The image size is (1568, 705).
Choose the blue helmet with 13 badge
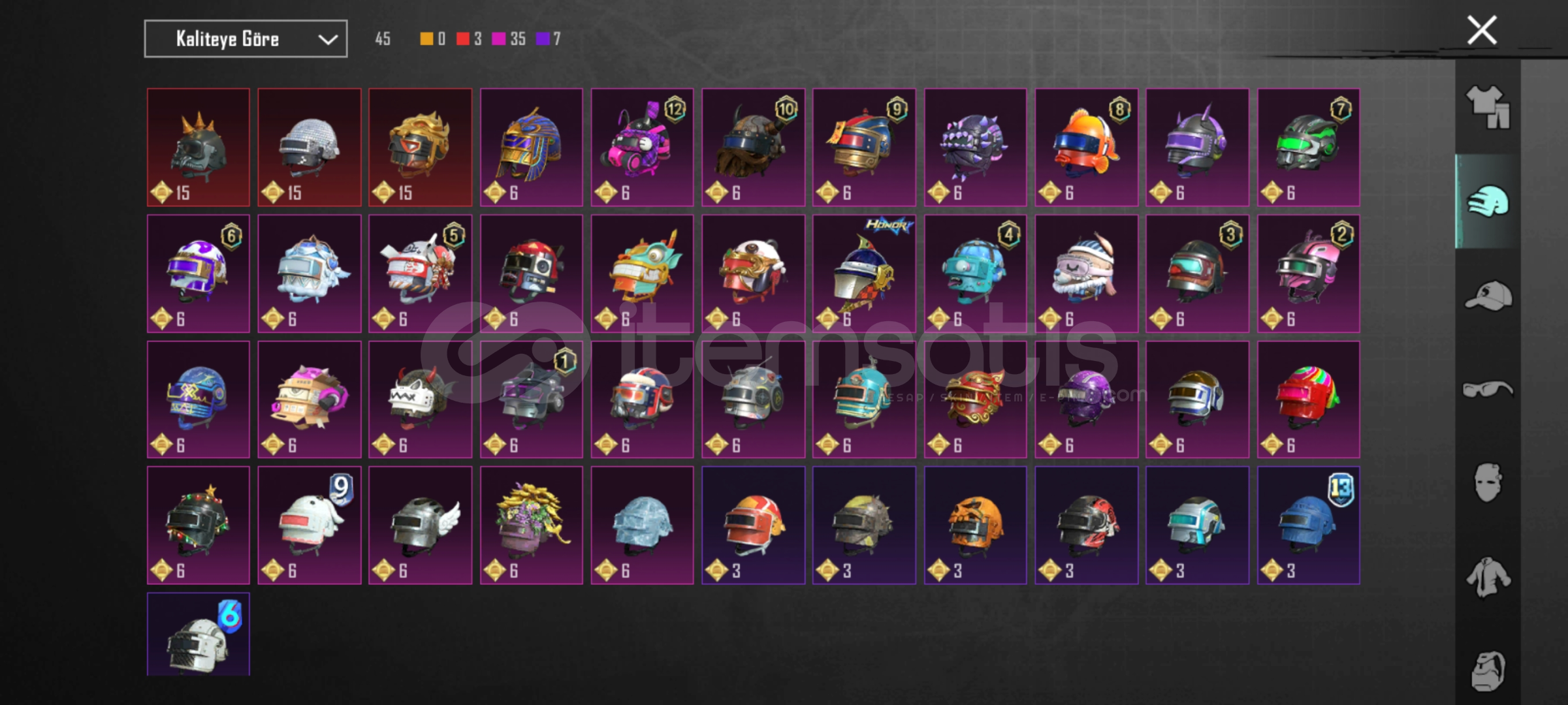[1308, 525]
